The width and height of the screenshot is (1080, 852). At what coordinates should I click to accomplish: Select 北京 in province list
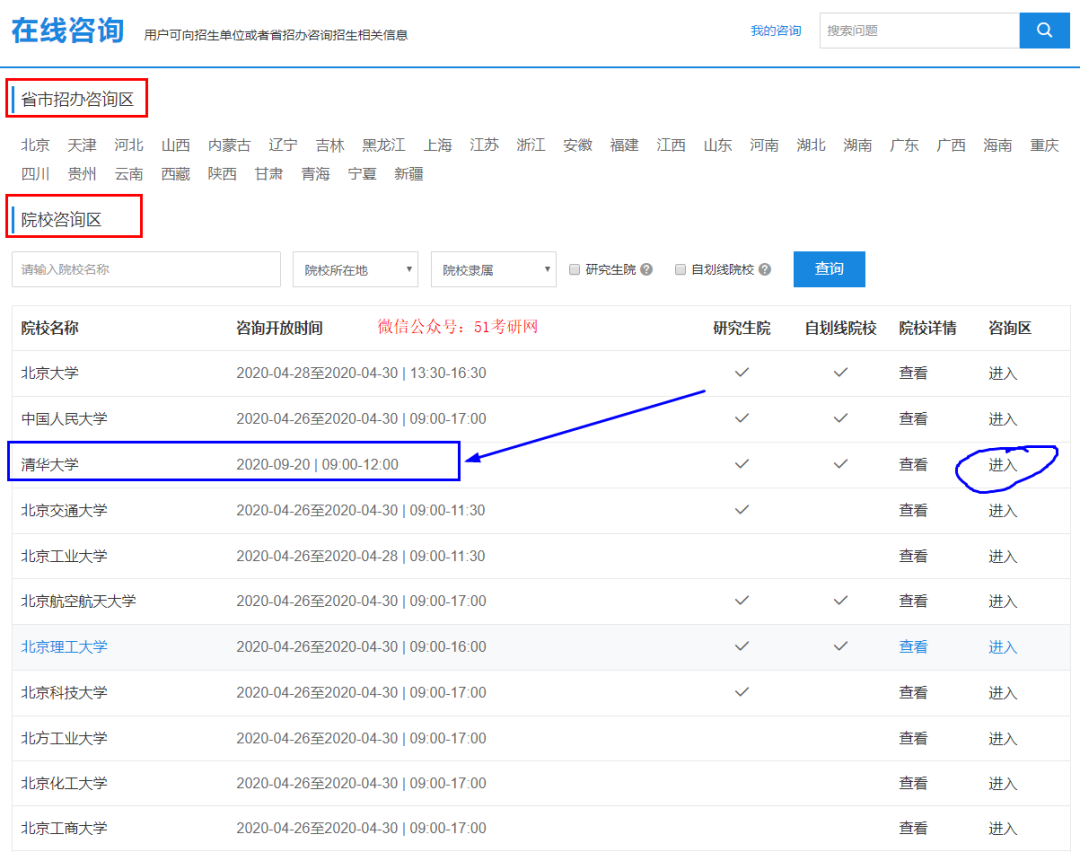35,145
